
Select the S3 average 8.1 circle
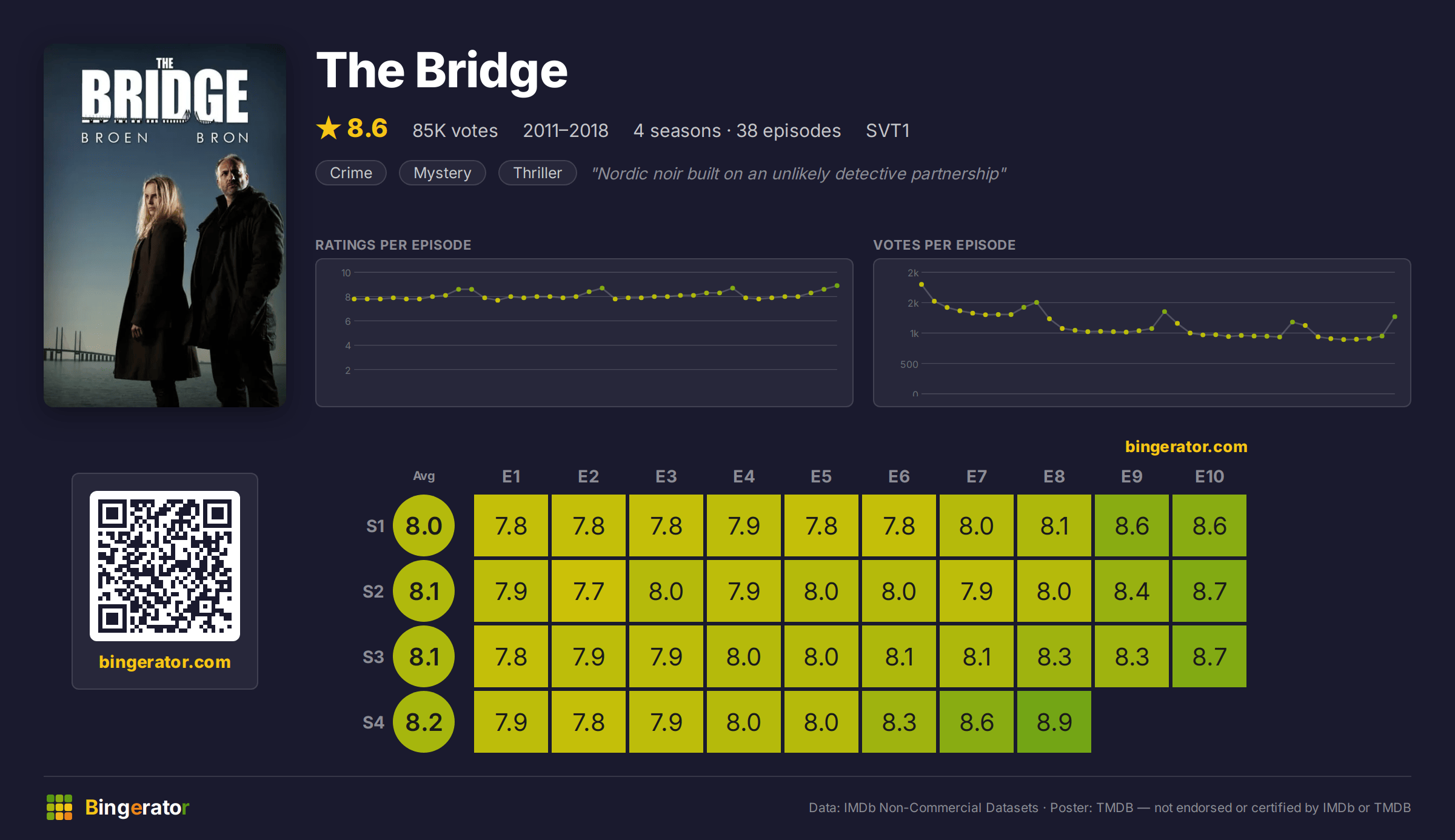coord(424,656)
